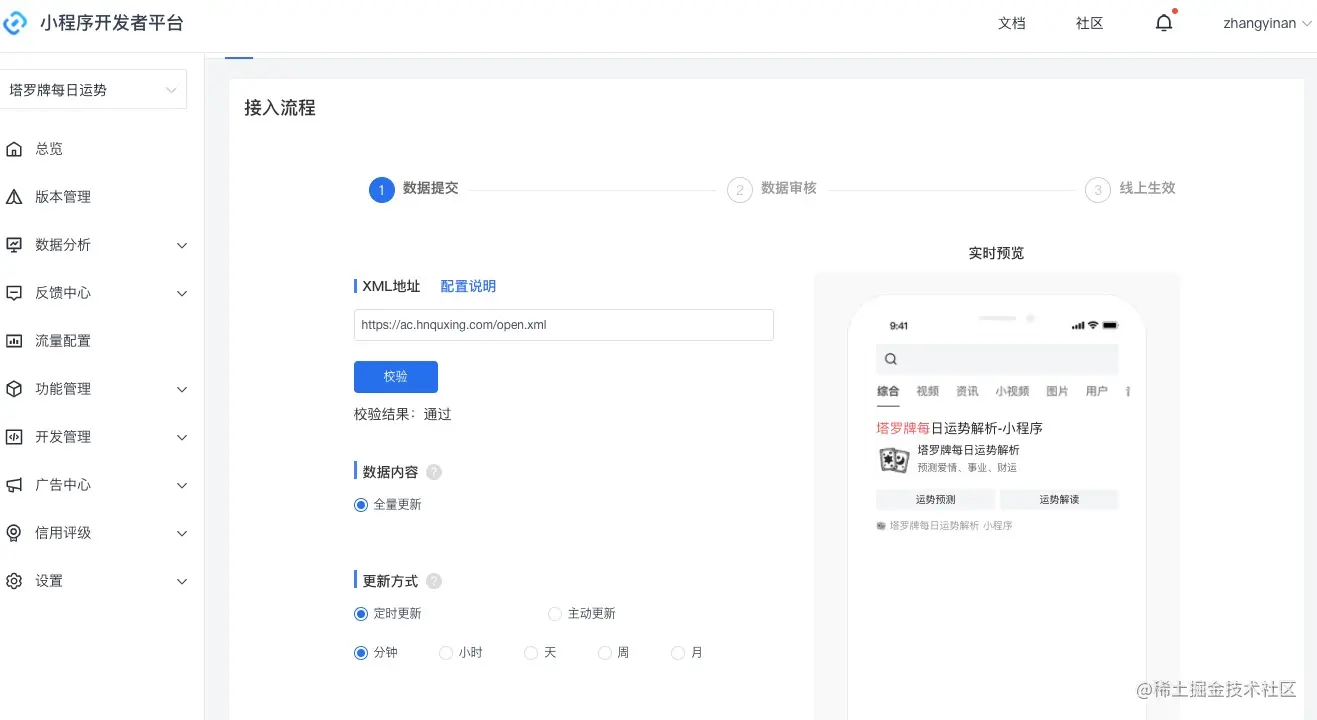Open the 社区 link in header
The height and width of the screenshot is (720, 1317).
coord(1090,23)
